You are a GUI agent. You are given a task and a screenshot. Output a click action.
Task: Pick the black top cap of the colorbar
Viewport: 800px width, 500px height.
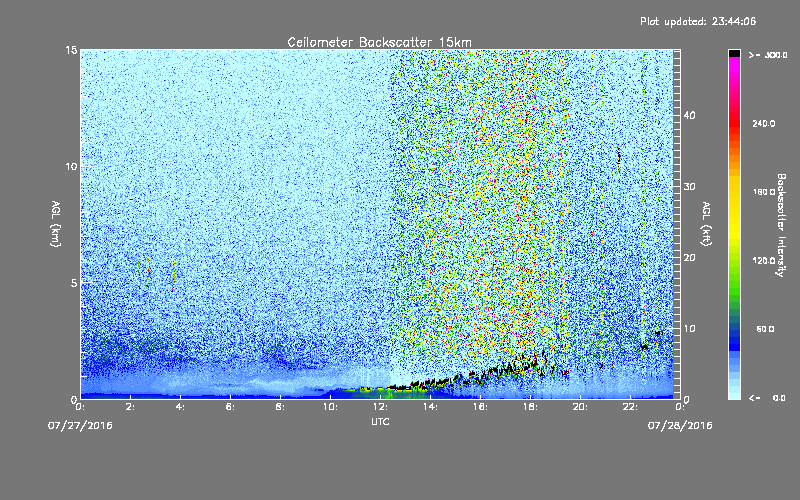734,53
